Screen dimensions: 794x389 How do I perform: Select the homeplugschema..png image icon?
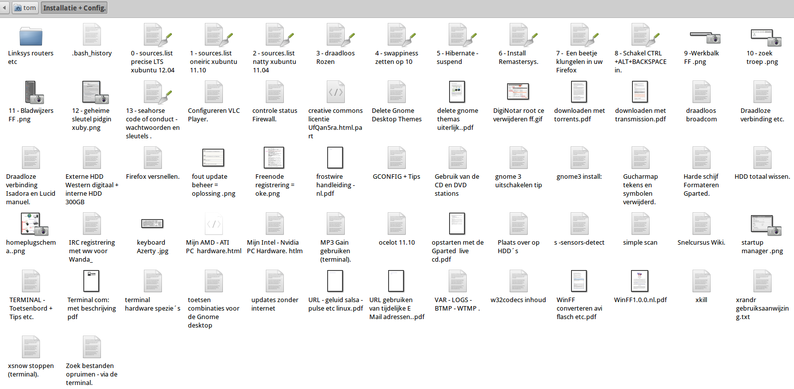click(x=34, y=224)
